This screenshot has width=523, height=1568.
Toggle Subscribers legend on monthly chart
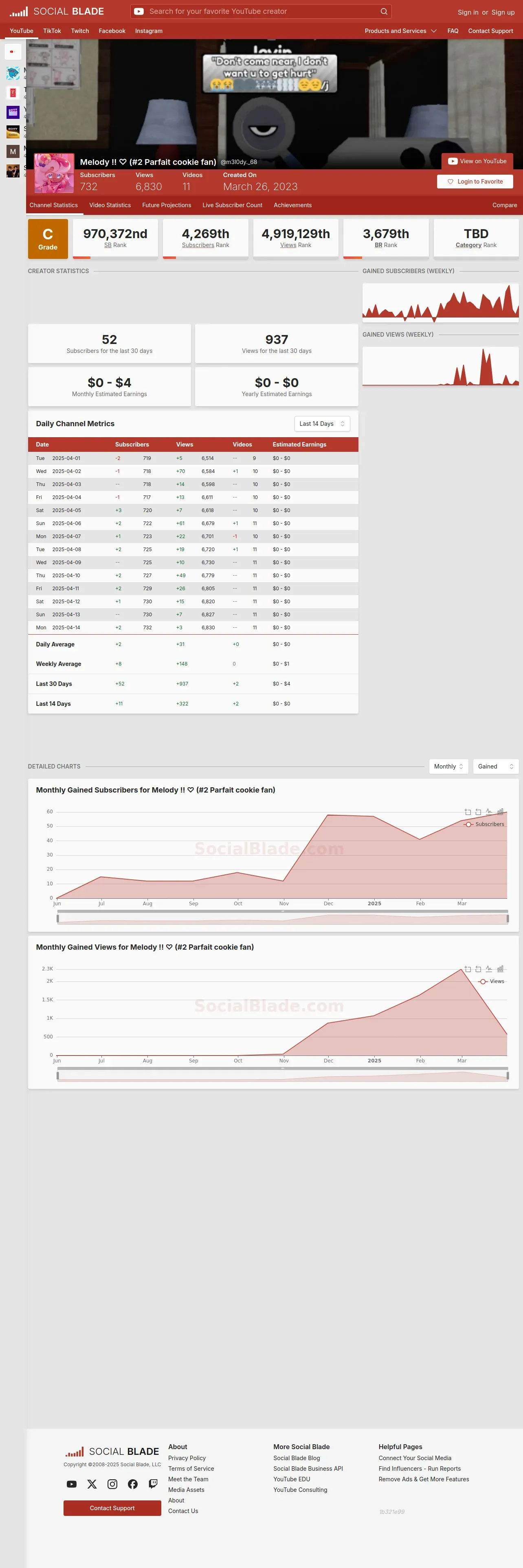(x=484, y=824)
